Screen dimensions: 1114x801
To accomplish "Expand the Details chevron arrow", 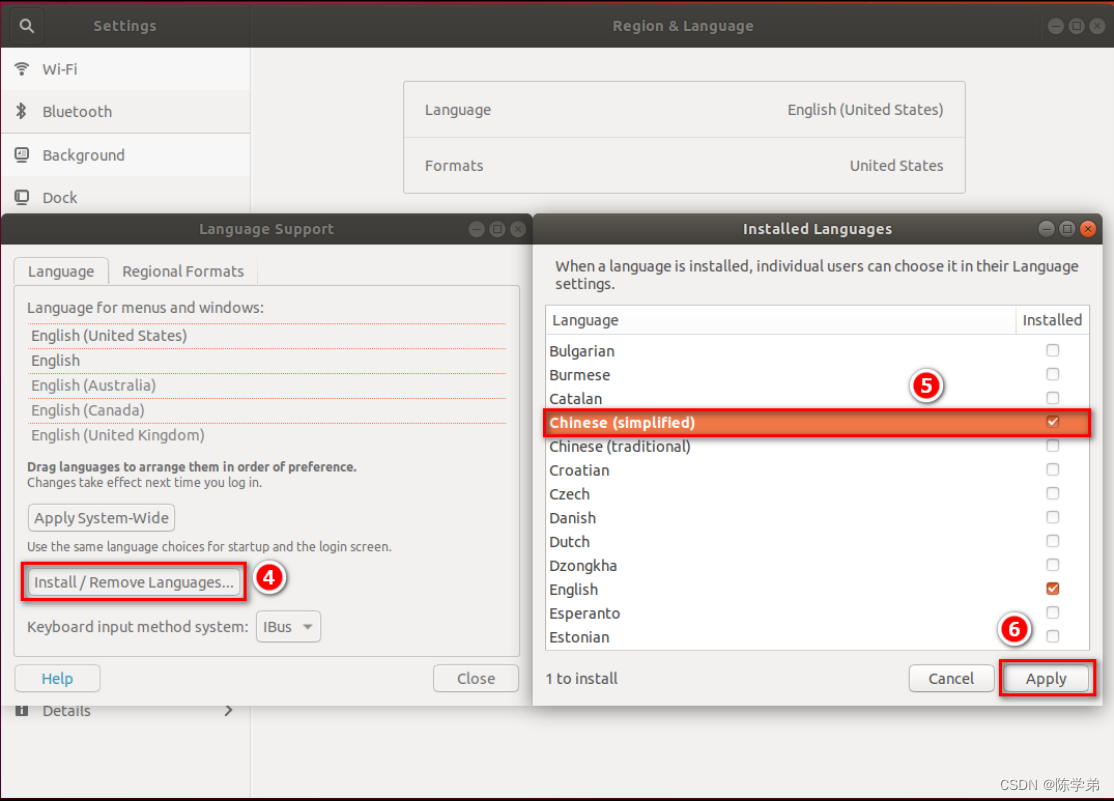I will [228, 711].
